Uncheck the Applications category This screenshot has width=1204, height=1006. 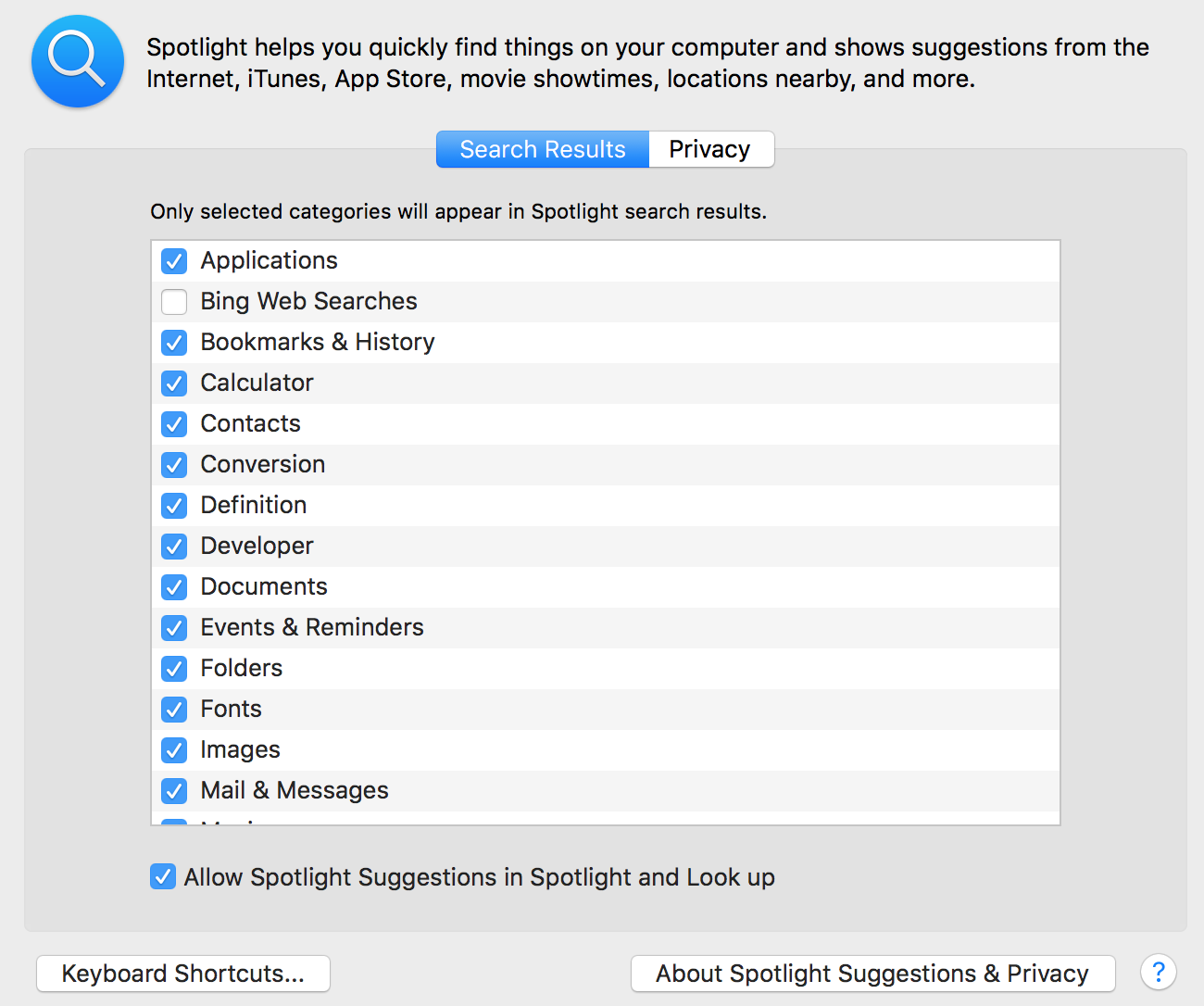pyautogui.click(x=174, y=261)
